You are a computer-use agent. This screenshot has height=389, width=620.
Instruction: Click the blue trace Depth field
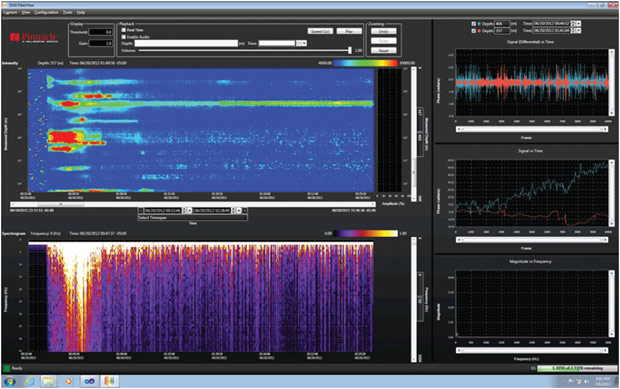pos(502,24)
